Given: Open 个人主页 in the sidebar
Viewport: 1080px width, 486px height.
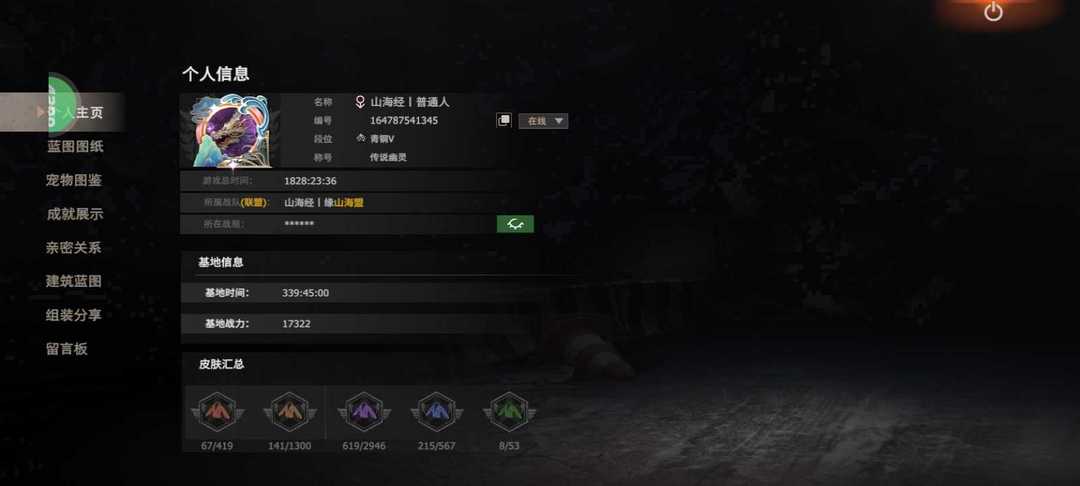Looking at the screenshot, I should (x=74, y=112).
